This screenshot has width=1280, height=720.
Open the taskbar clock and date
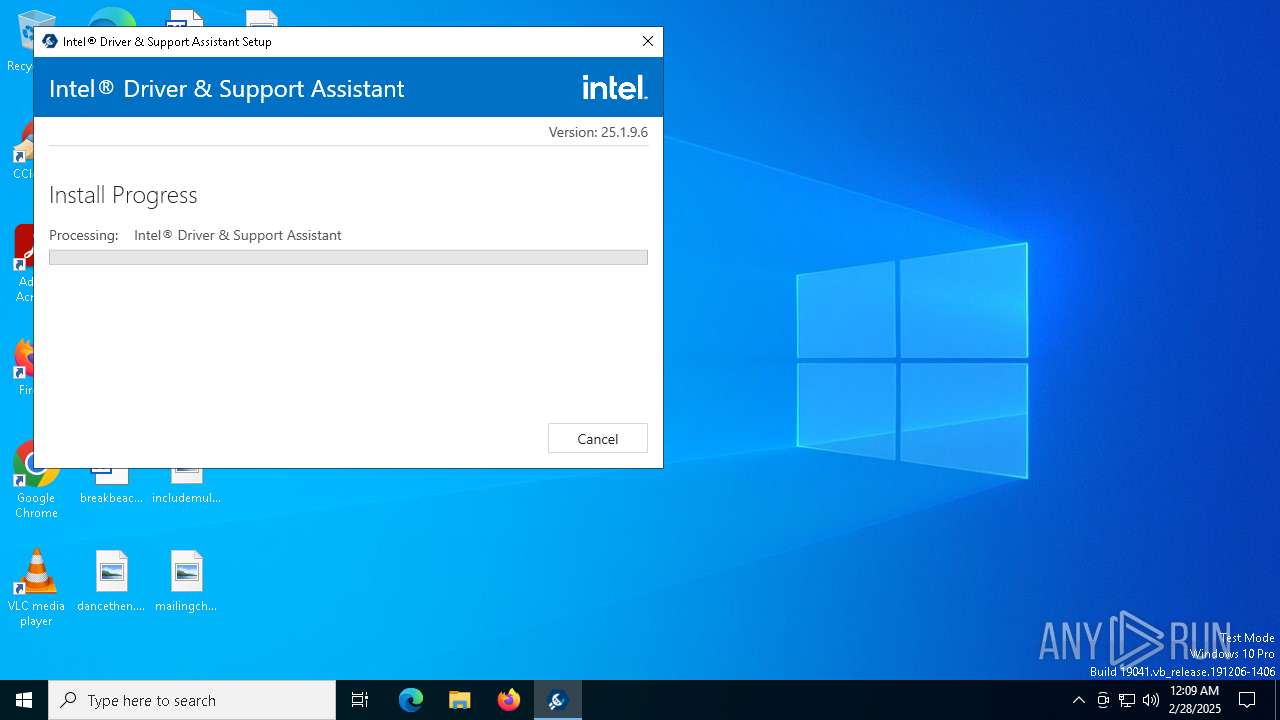[1194, 700]
